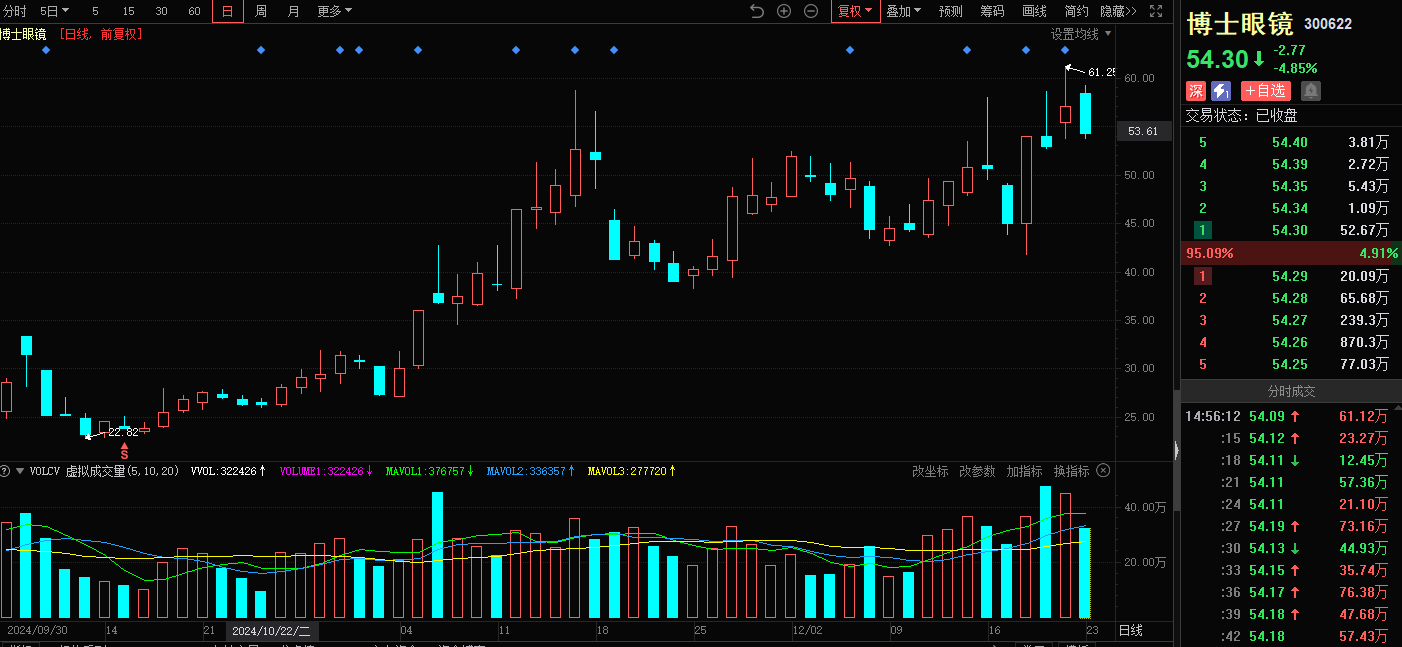Select the 15-minute period
This screenshot has width=1402, height=647.
pos(128,11)
